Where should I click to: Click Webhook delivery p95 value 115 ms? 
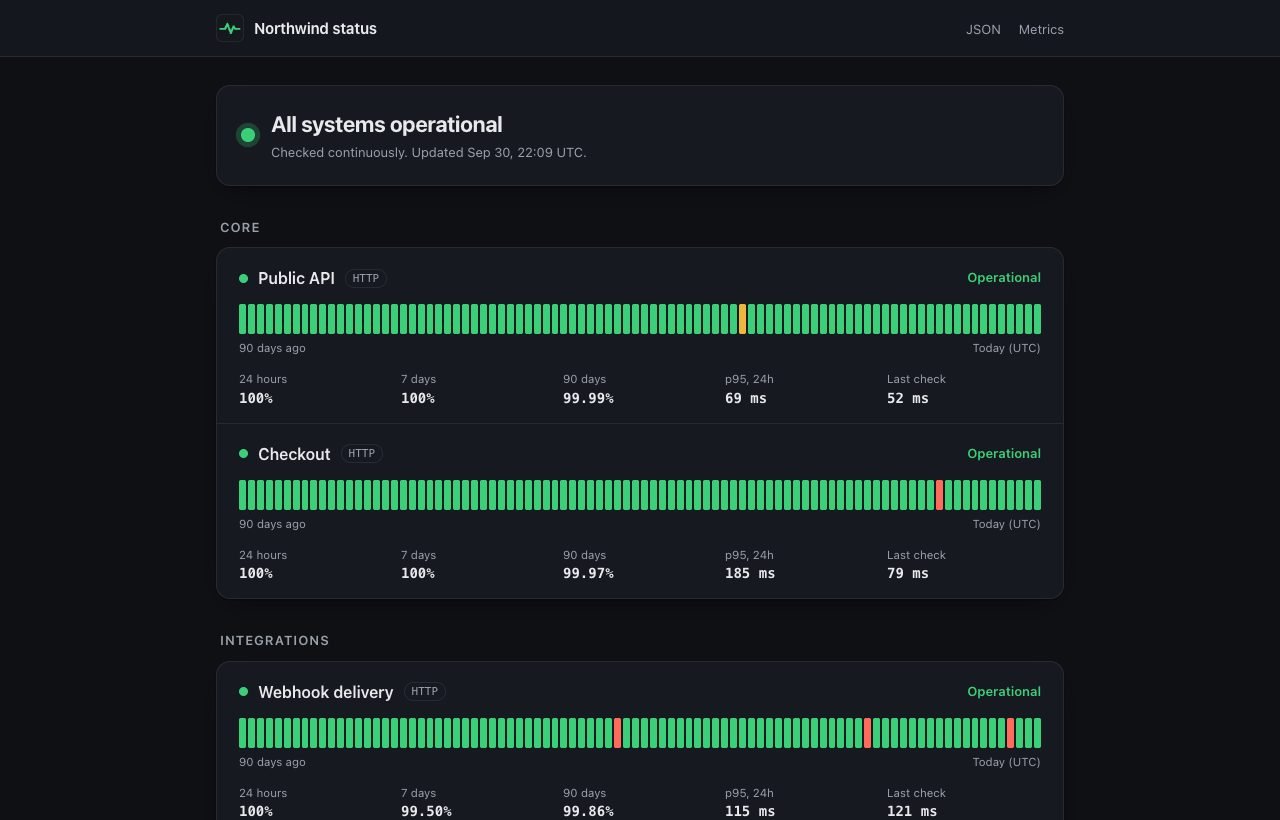pos(750,811)
